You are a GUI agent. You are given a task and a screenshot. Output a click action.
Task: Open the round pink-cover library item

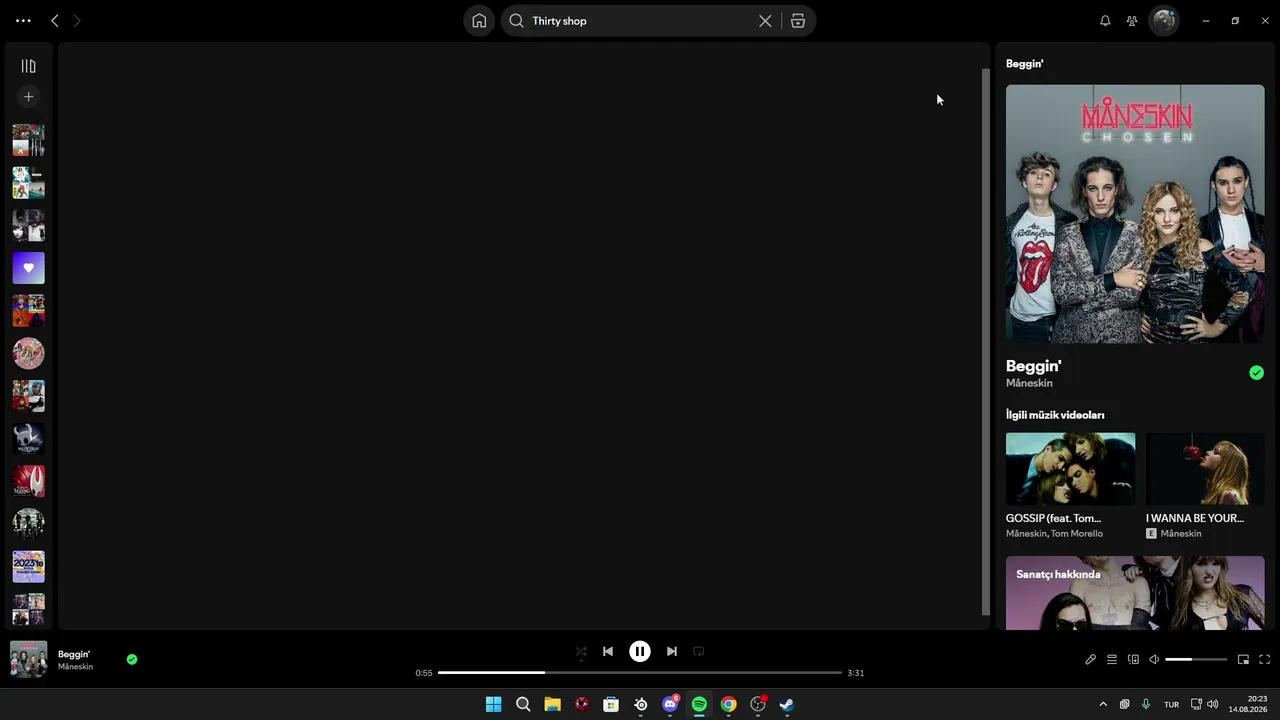pos(28,353)
